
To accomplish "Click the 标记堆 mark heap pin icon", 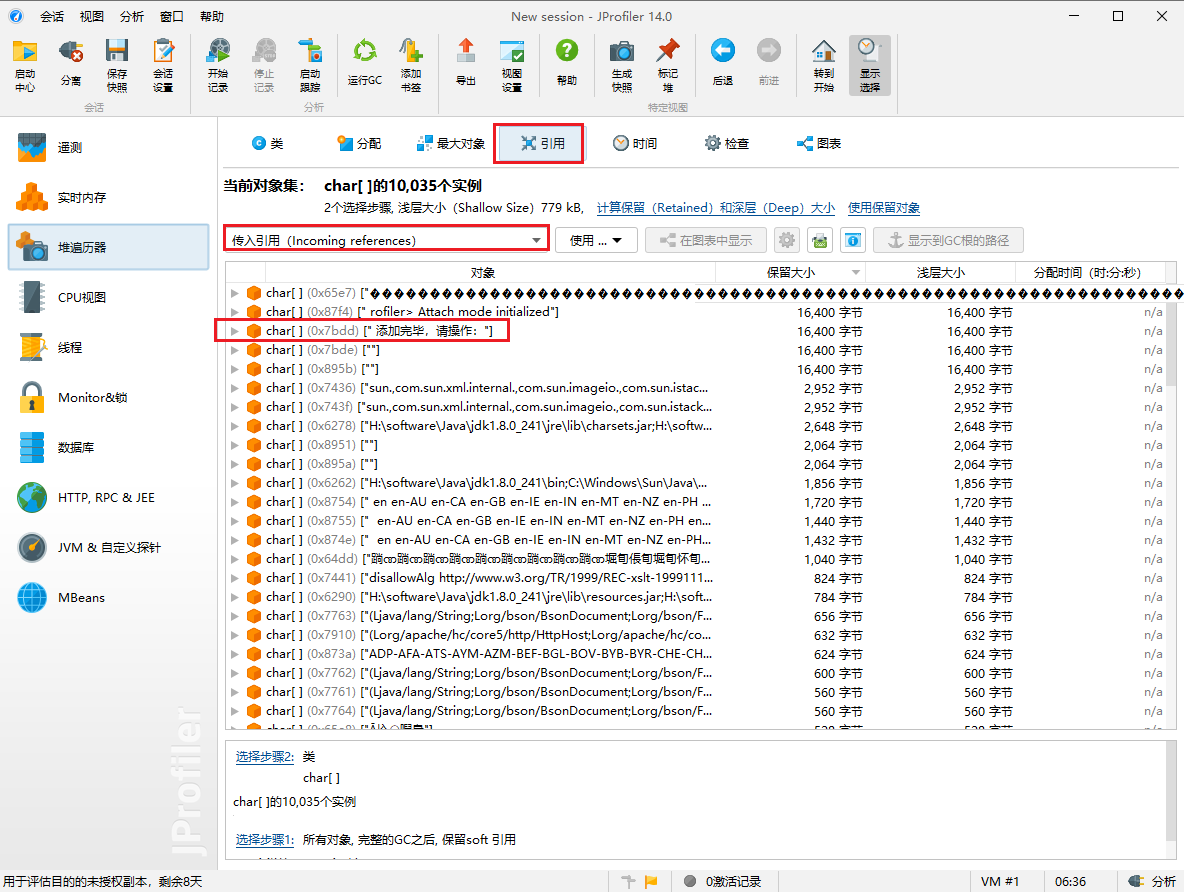I will [668, 65].
